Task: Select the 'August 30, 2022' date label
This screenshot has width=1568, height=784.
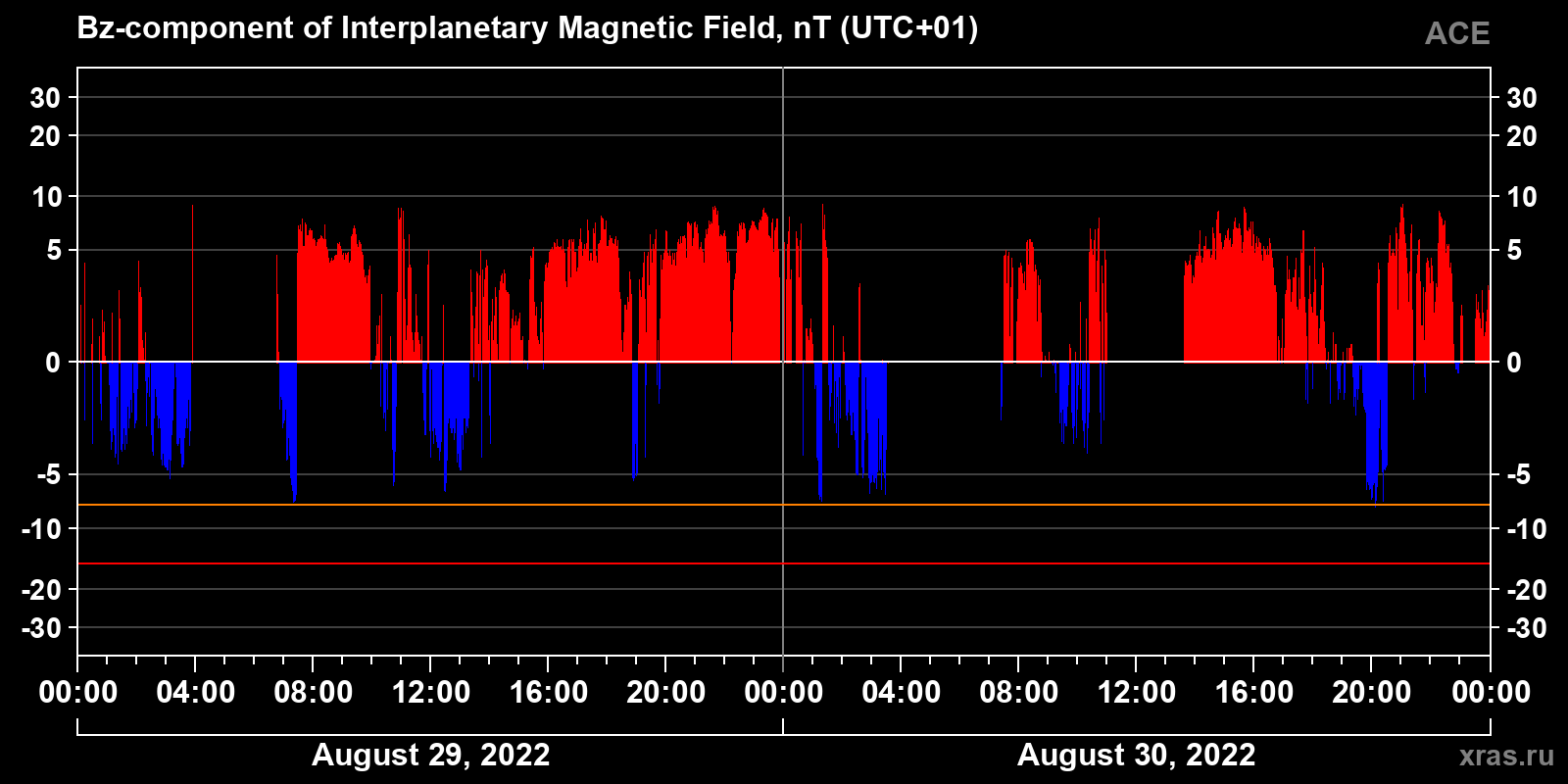Action: (x=1137, y=755)
